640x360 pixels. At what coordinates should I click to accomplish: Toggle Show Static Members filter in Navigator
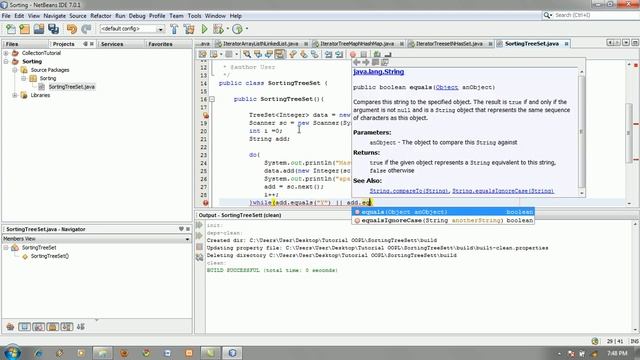[38, 327]
